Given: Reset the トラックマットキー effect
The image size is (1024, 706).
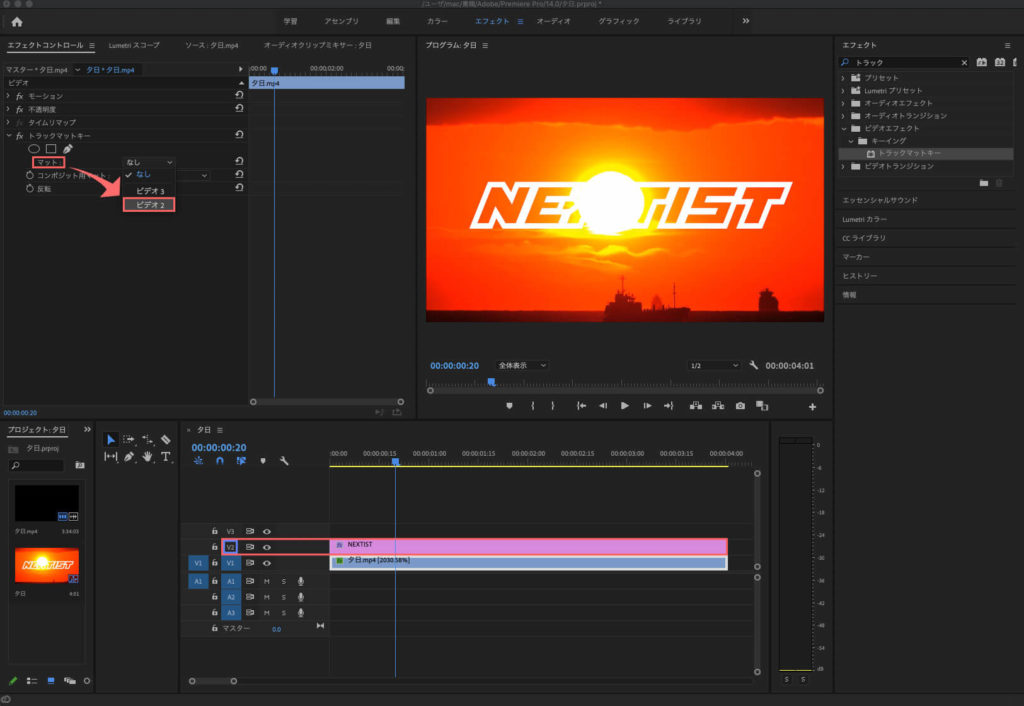Looking at the screenshot, I should (239, 135).
